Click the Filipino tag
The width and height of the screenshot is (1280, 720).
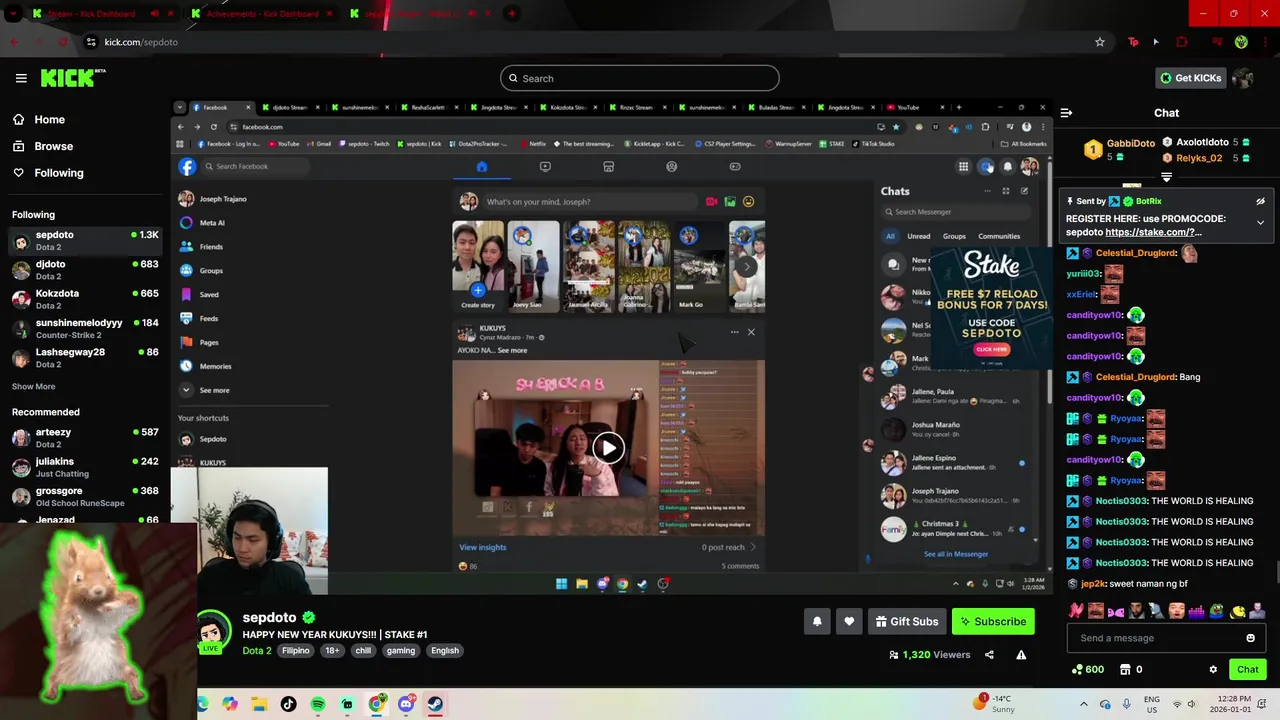click(296, 650)
